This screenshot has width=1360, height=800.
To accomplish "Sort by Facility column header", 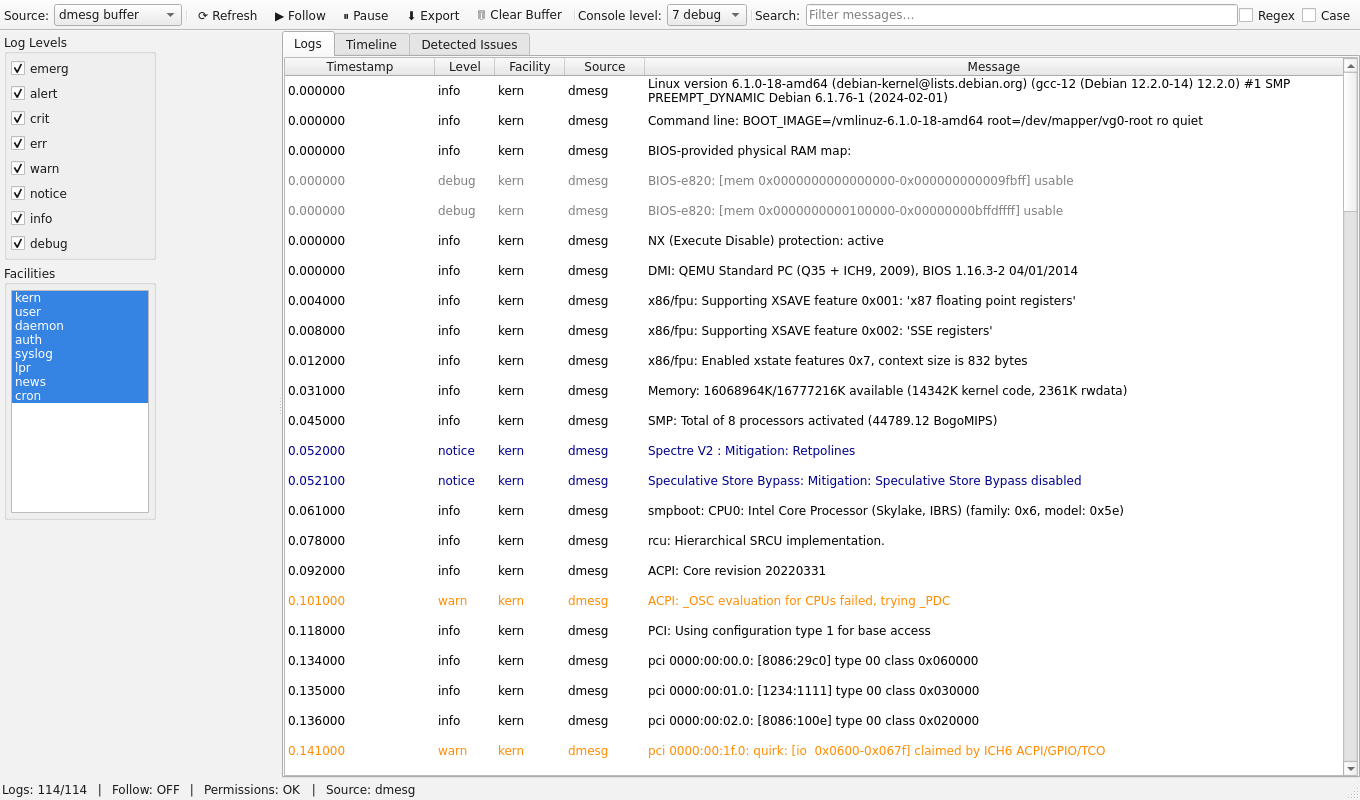I will click(530, 67).
